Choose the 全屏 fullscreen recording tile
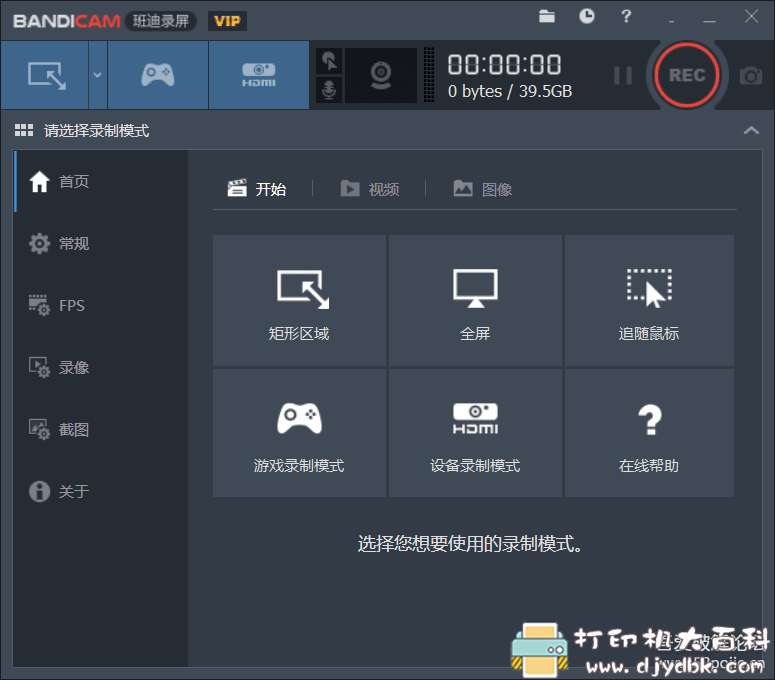The width and height of the screenshot is (775, 680). click(x=475, y=300)
